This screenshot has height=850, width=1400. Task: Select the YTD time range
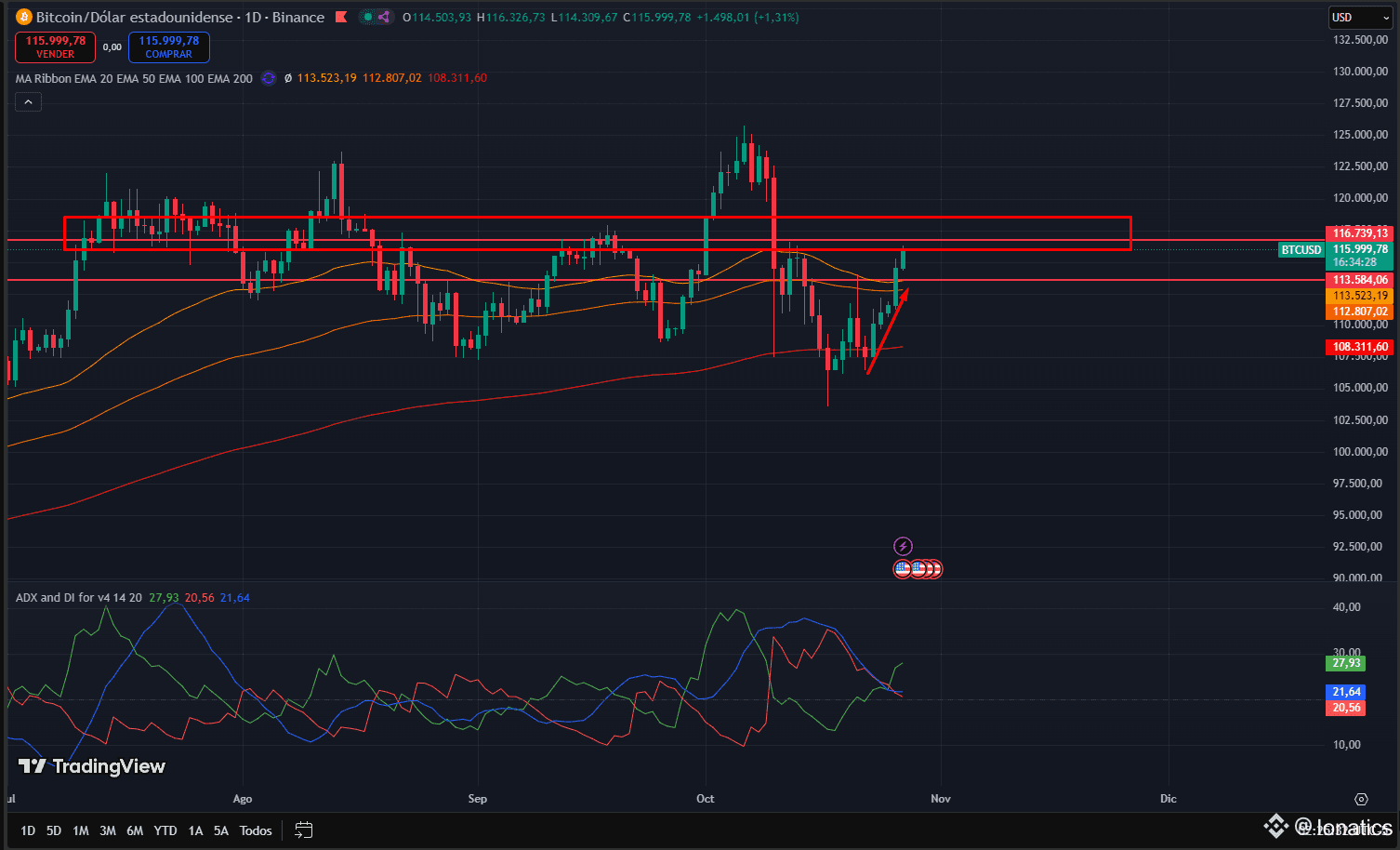[165, 830]
